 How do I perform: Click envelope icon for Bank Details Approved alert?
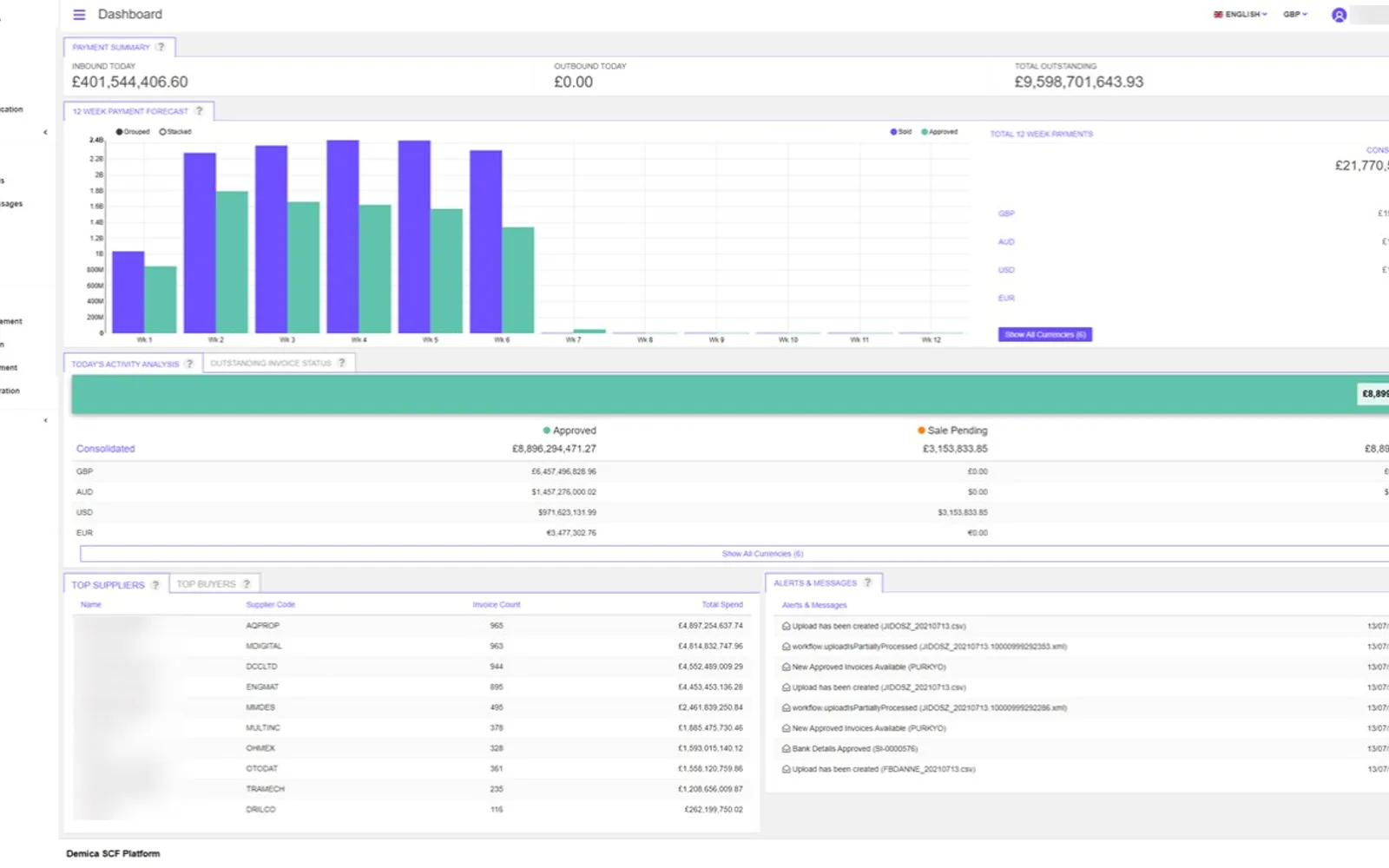(787, 748)
